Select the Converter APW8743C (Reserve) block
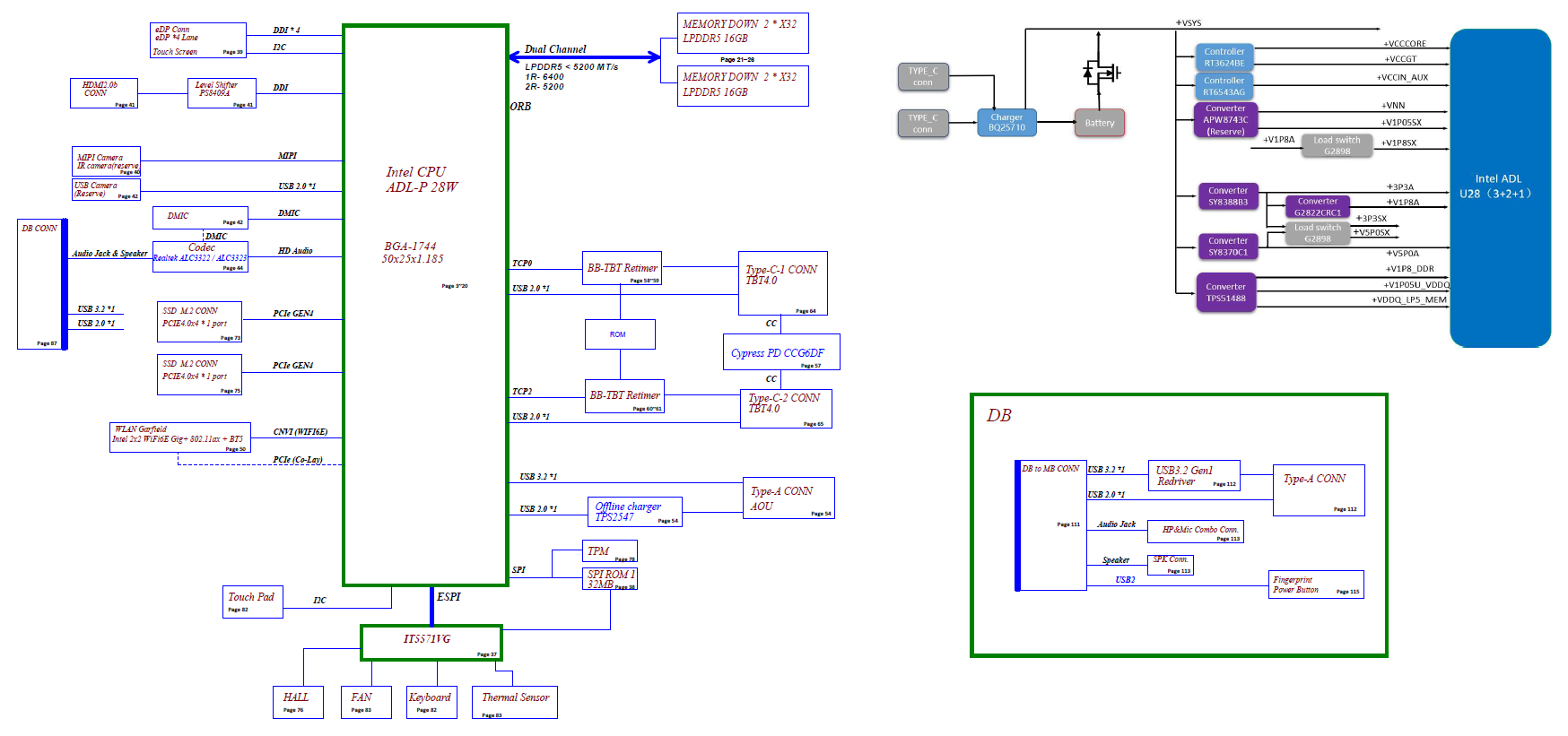 point(1225,120)
